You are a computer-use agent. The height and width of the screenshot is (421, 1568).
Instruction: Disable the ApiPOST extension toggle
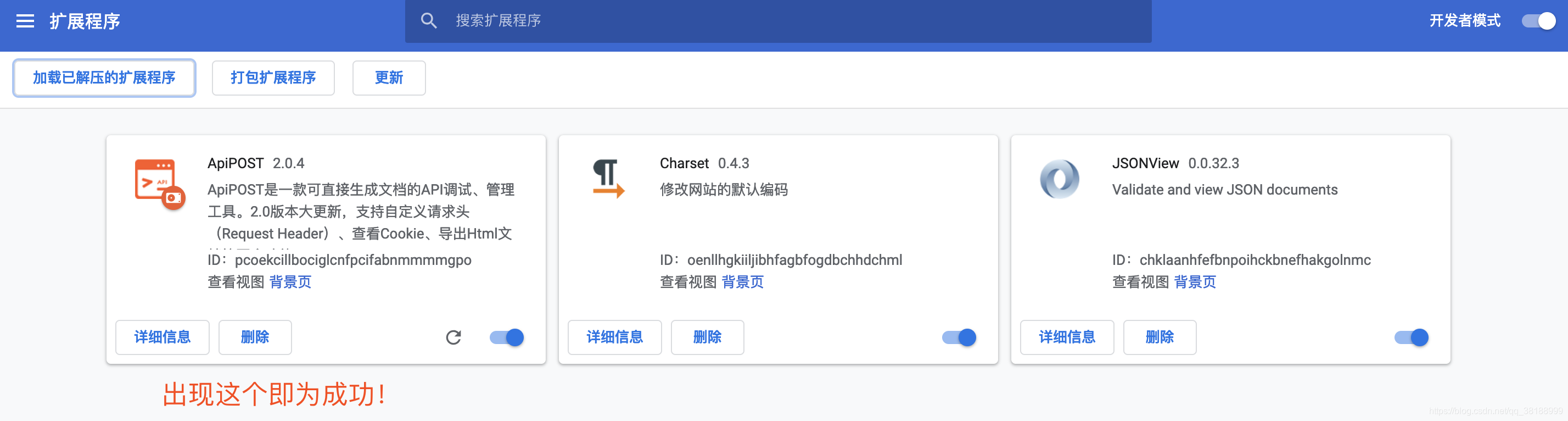coord(506,337)
